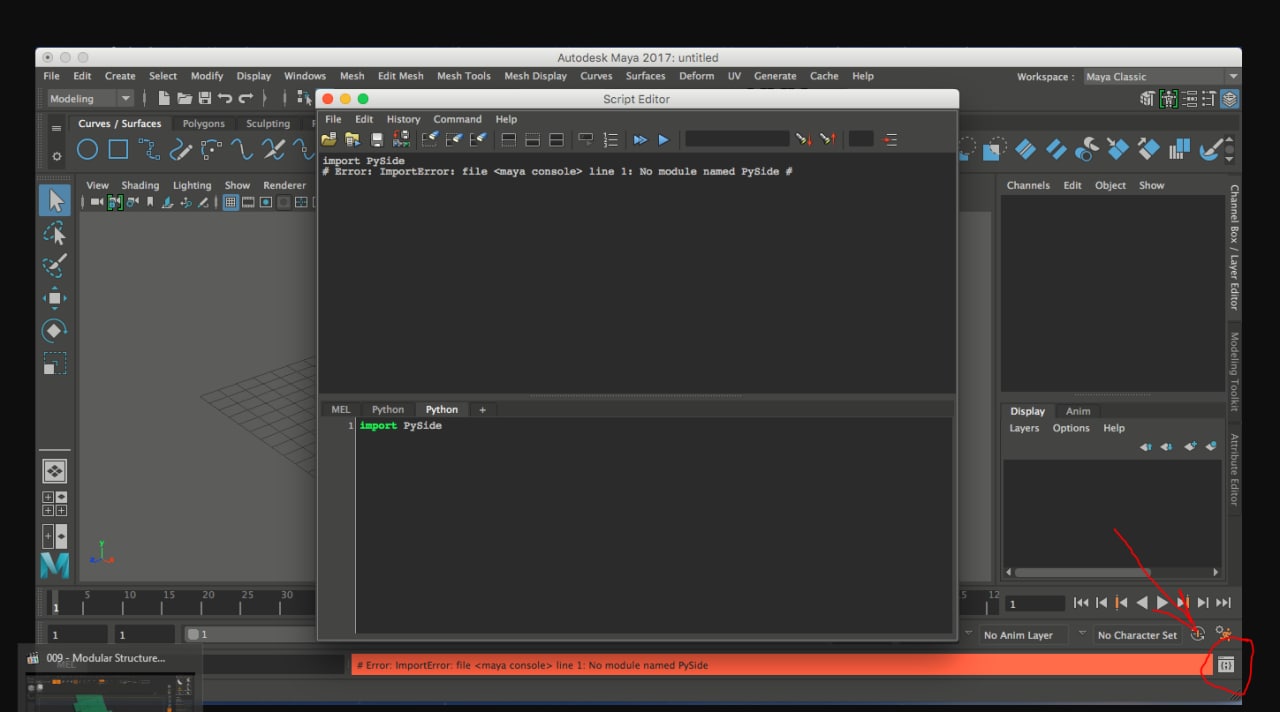
Task: Activate Select tool arrow in Tool Box
Action: pos(55,201)
